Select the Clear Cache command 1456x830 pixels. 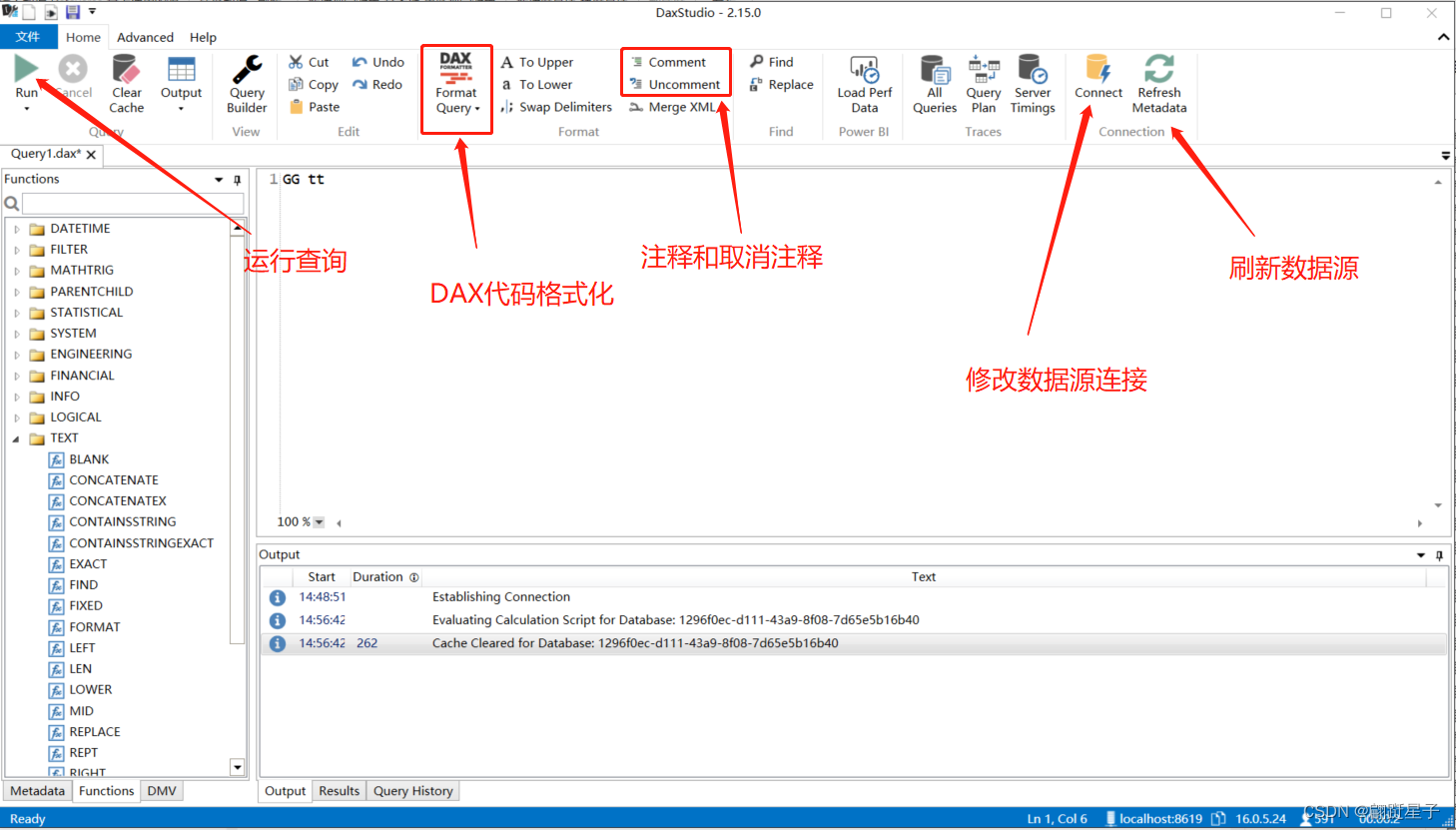point(126,85)
